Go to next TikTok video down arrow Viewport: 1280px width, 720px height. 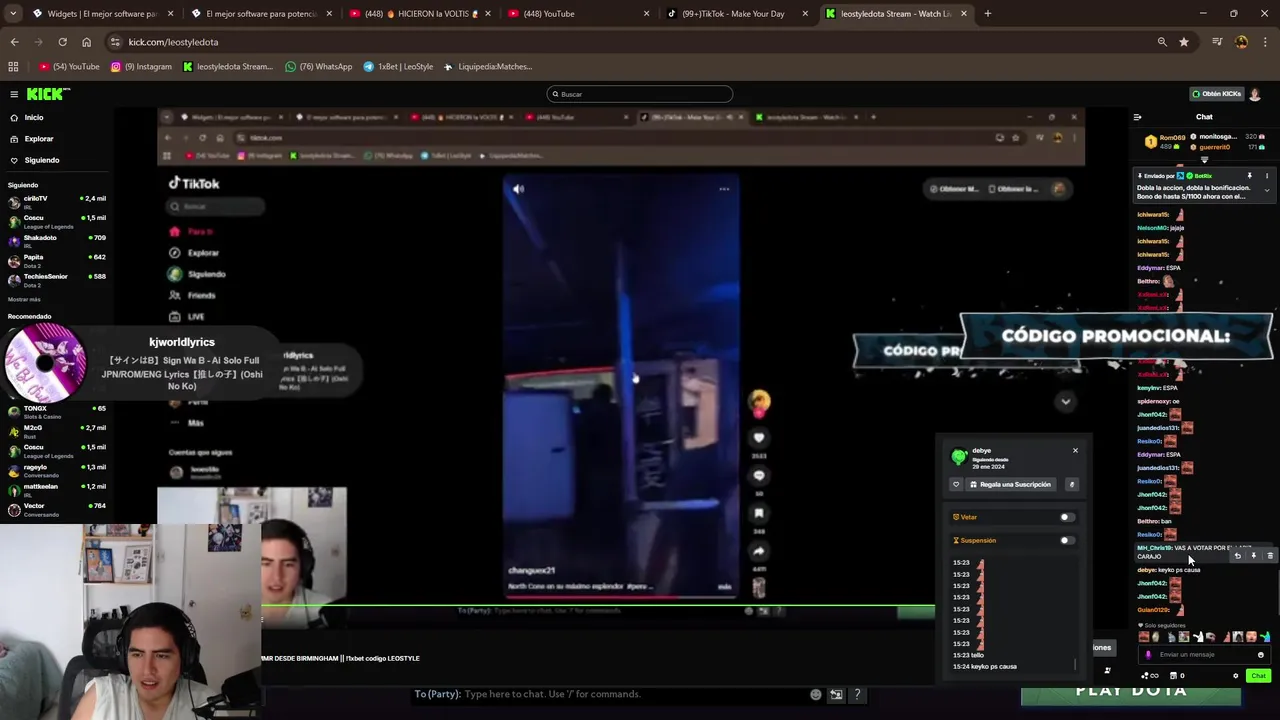(1066, 401)
